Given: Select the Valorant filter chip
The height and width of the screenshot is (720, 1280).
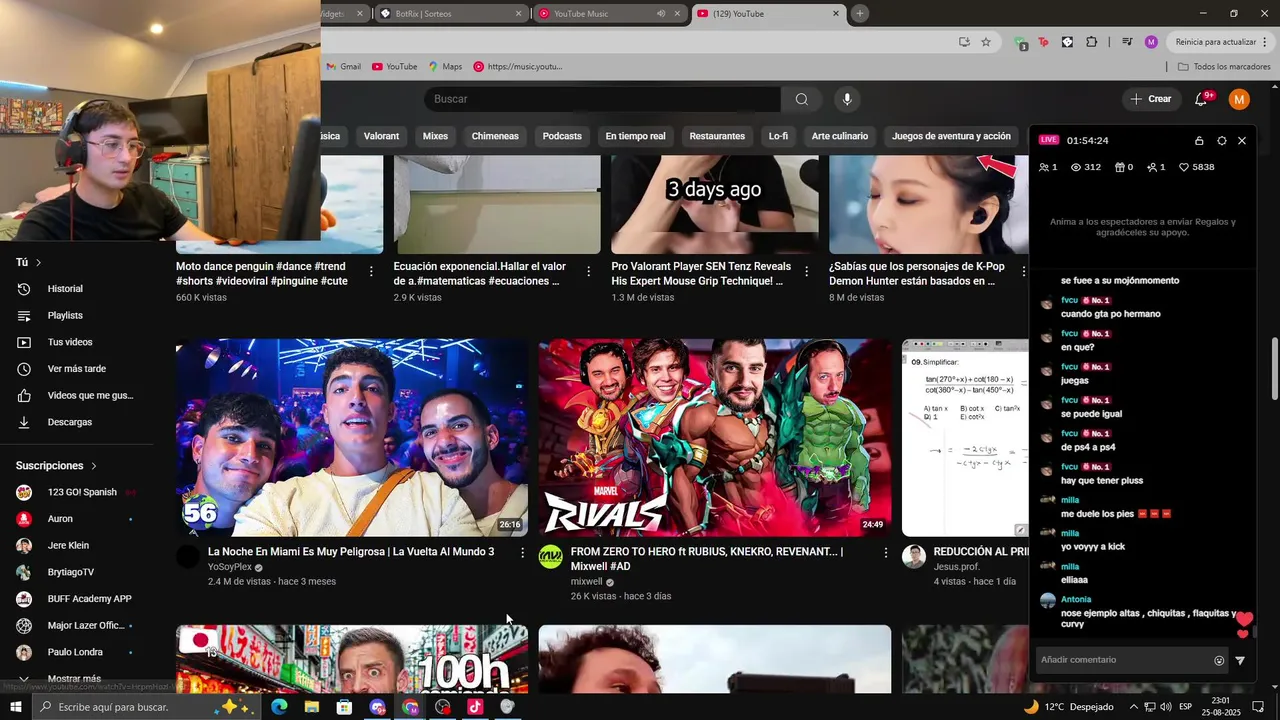Looking at the screenshot, I should (x=381, y=136).
